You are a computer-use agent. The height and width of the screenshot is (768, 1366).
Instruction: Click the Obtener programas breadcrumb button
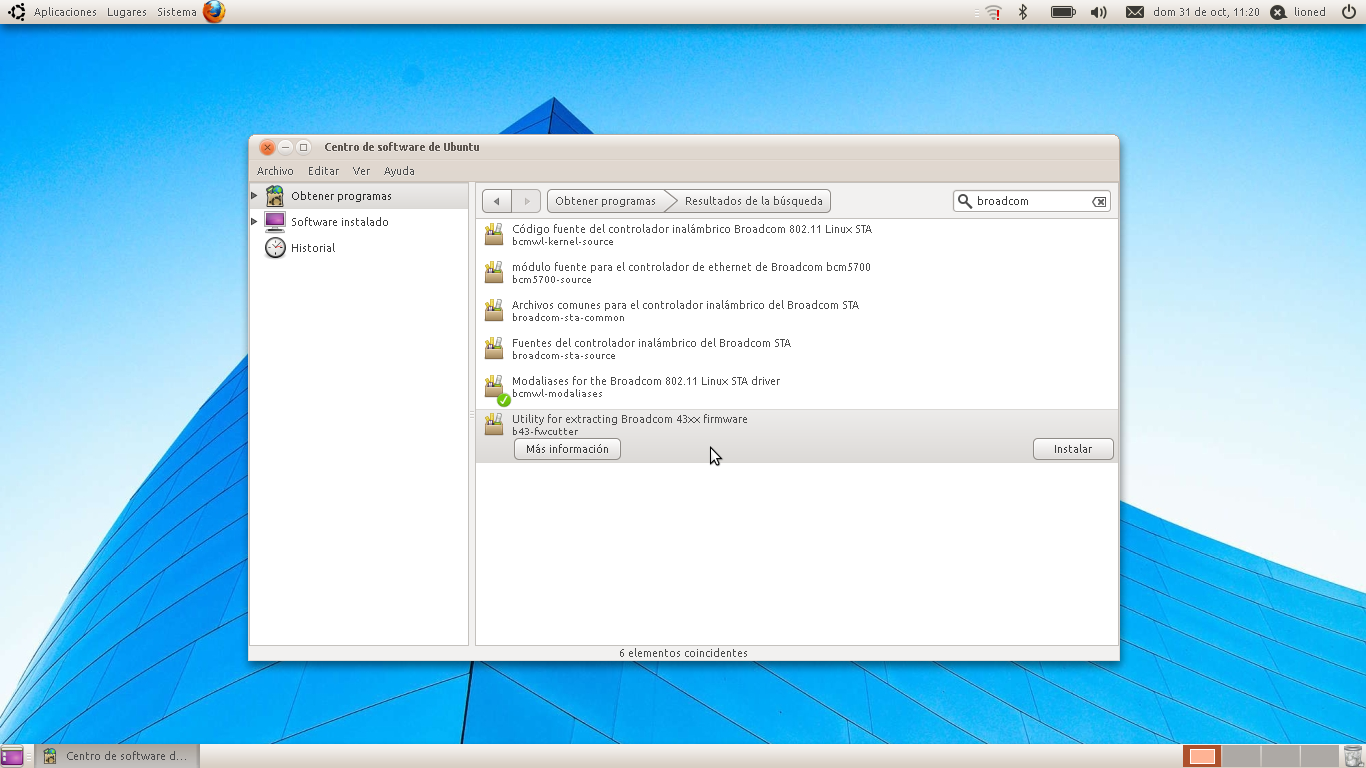tap(606, 201)
